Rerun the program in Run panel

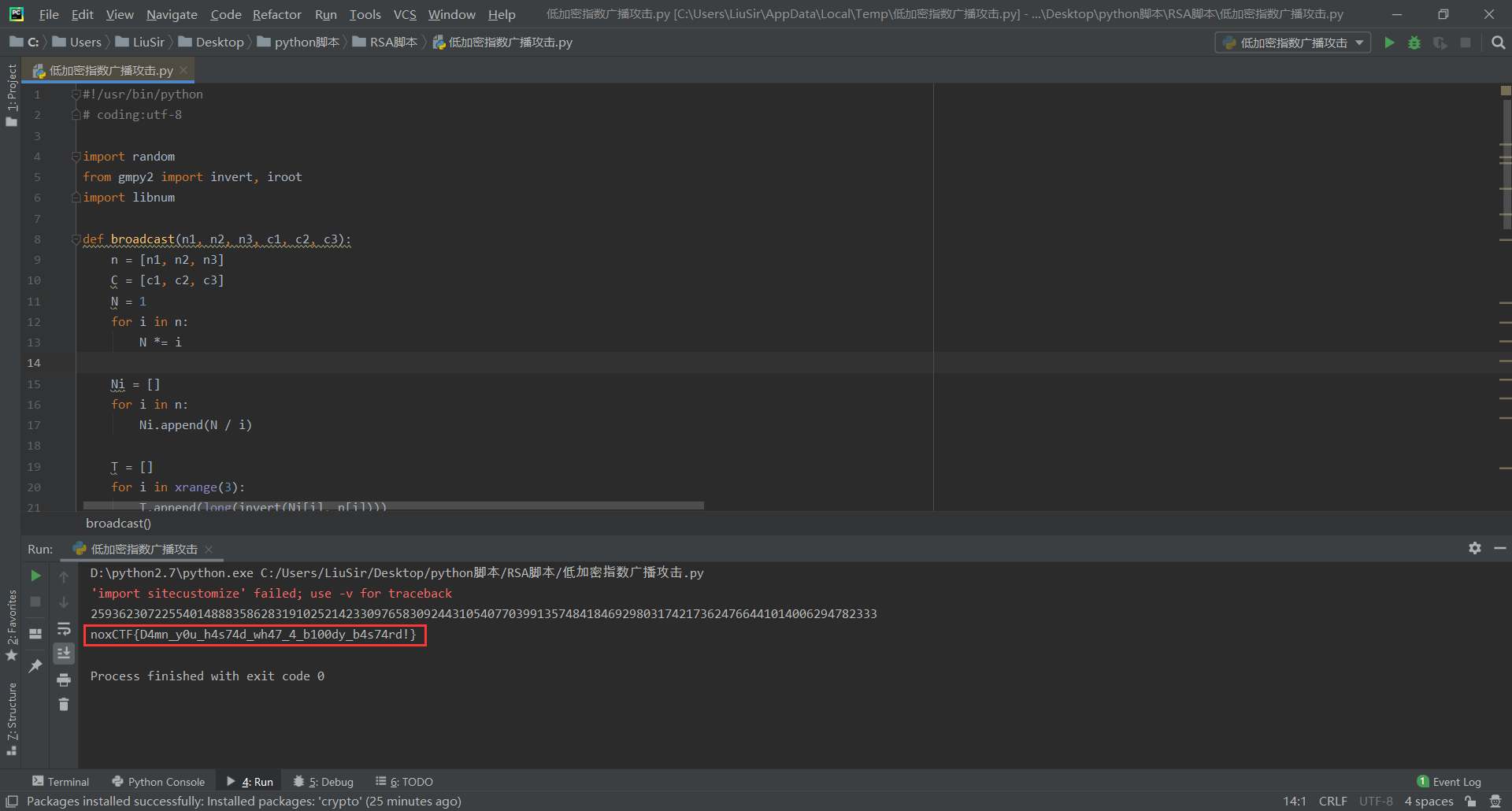[35, 576]
